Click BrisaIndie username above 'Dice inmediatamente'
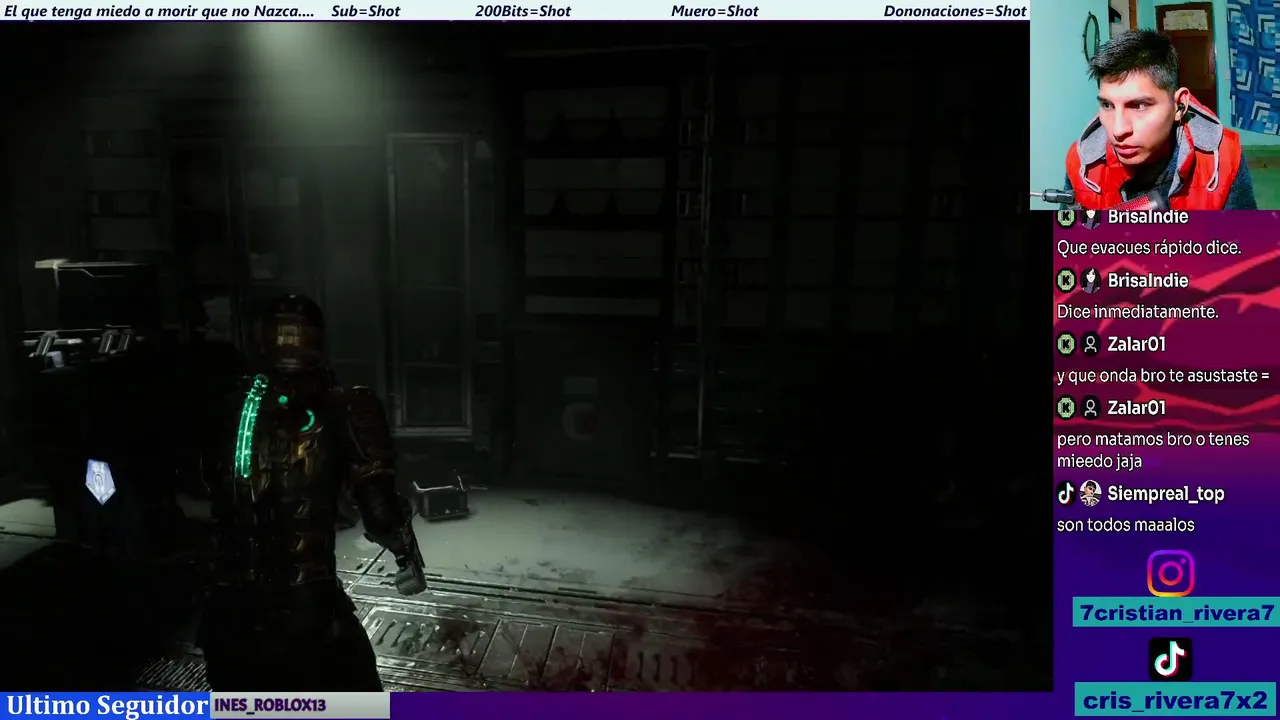Viewport: 1280px width, 720px height. (1148, 281)
